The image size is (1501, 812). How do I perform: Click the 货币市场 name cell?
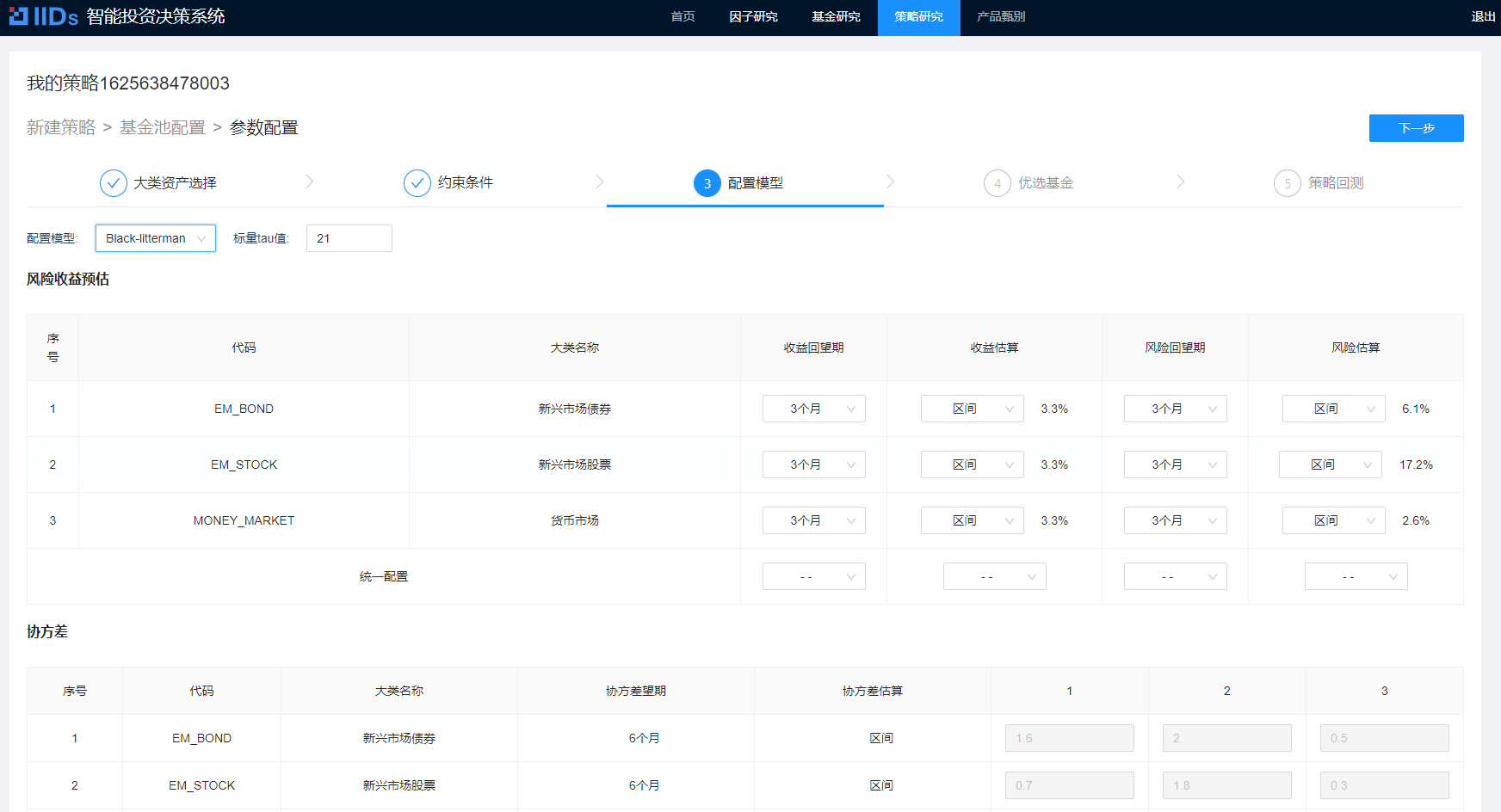575,520
